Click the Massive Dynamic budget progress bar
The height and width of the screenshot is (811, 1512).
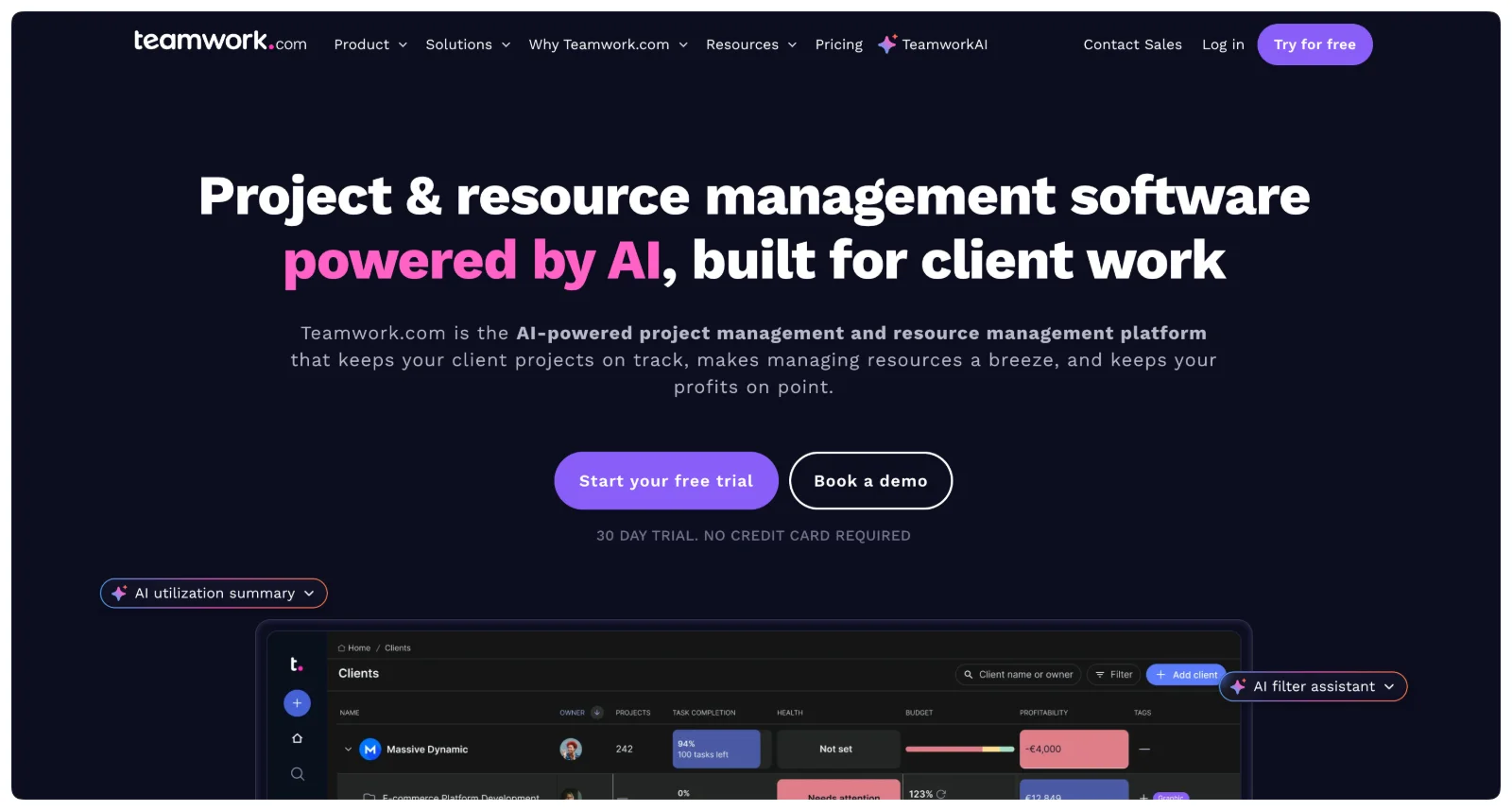tap(959, 750)
